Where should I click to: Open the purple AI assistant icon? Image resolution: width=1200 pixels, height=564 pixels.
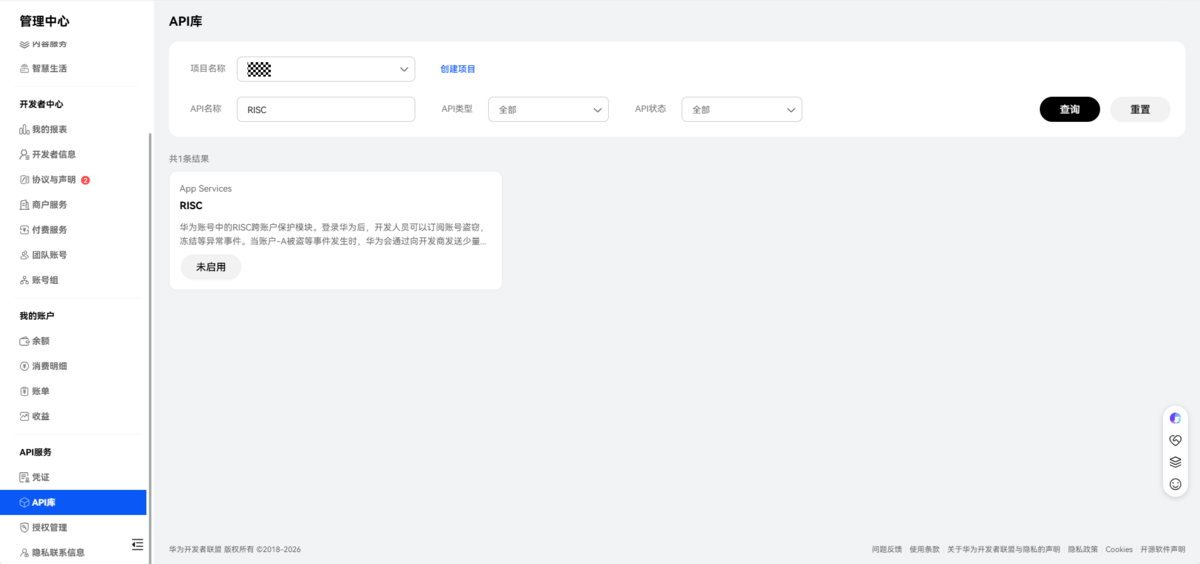click(1175, 418)
